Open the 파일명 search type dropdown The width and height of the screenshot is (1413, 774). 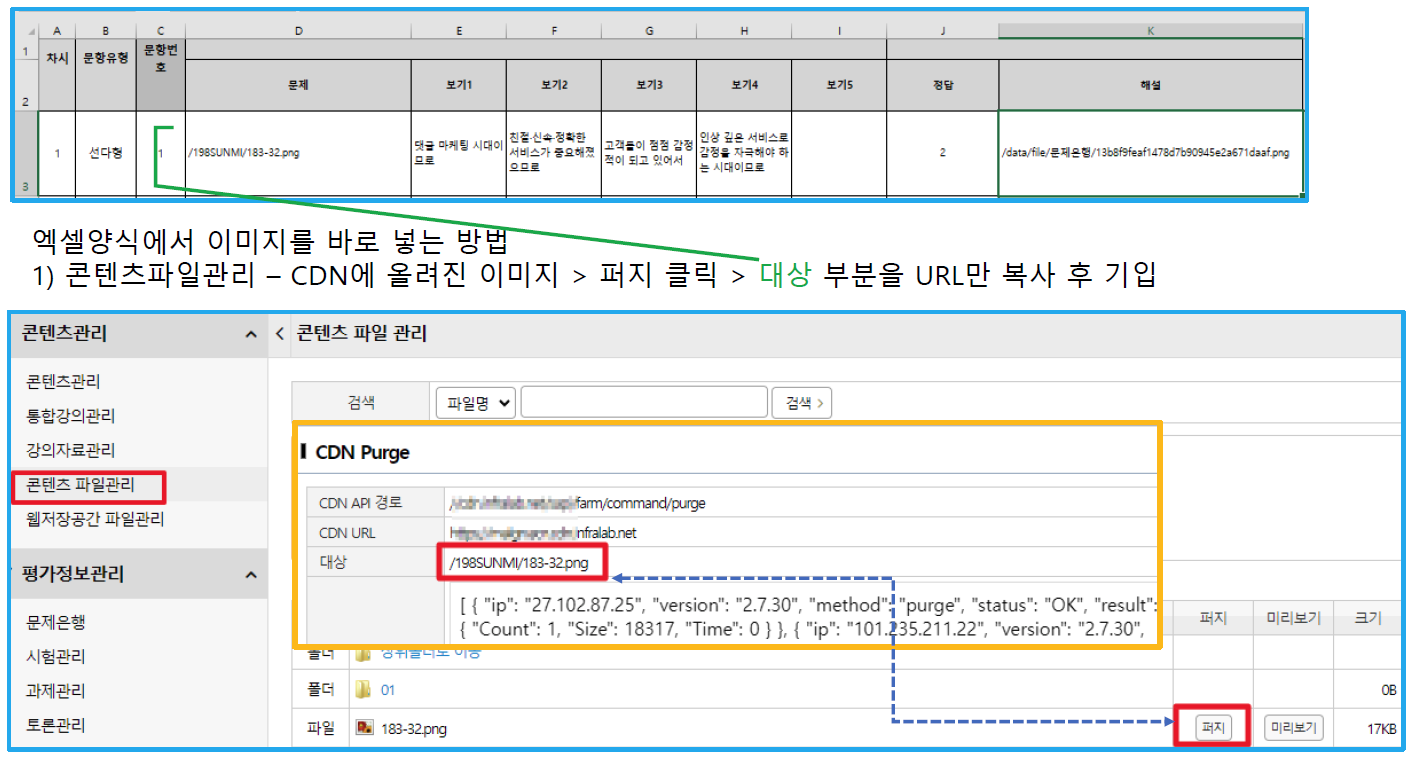point(475,403)
